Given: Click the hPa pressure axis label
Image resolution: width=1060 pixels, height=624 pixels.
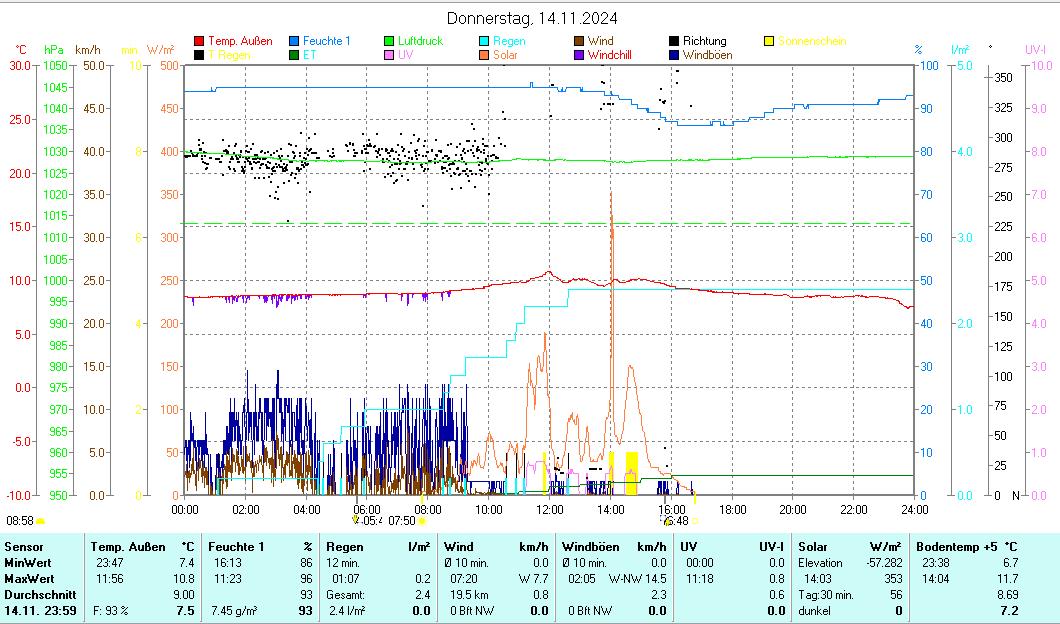Looking at the screenshot, I should click(x=53, y=49).
